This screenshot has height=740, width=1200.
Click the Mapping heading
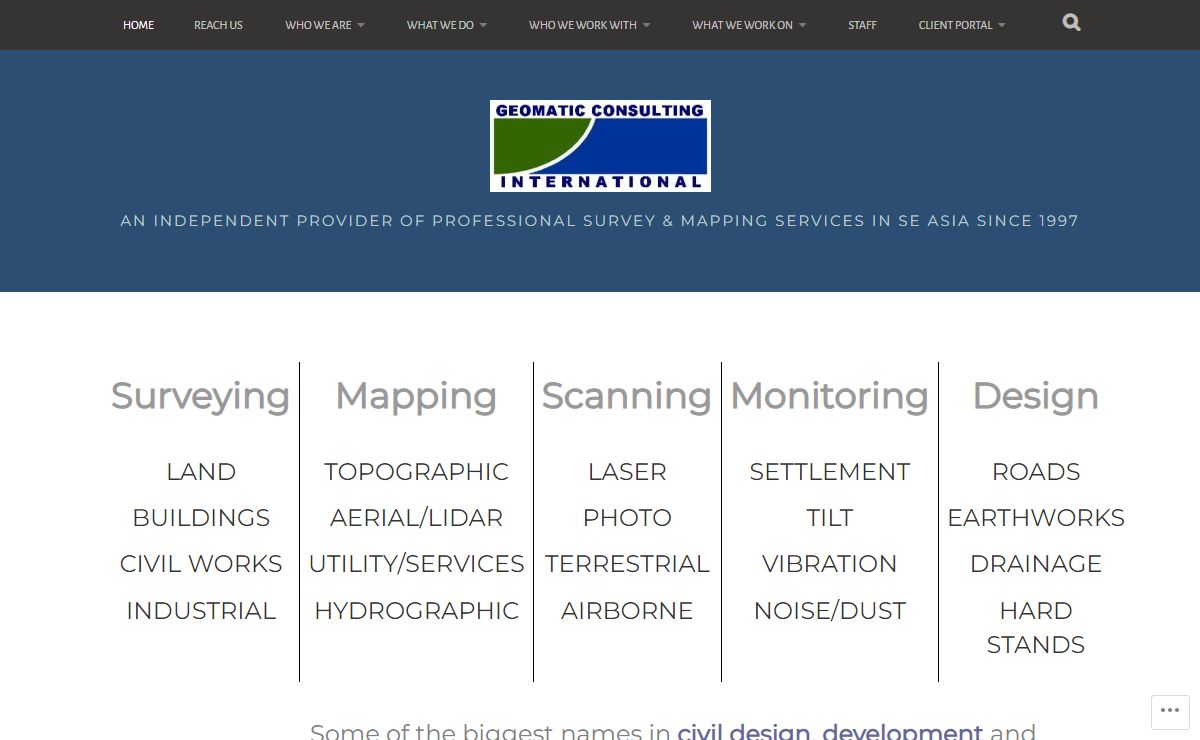416,396
